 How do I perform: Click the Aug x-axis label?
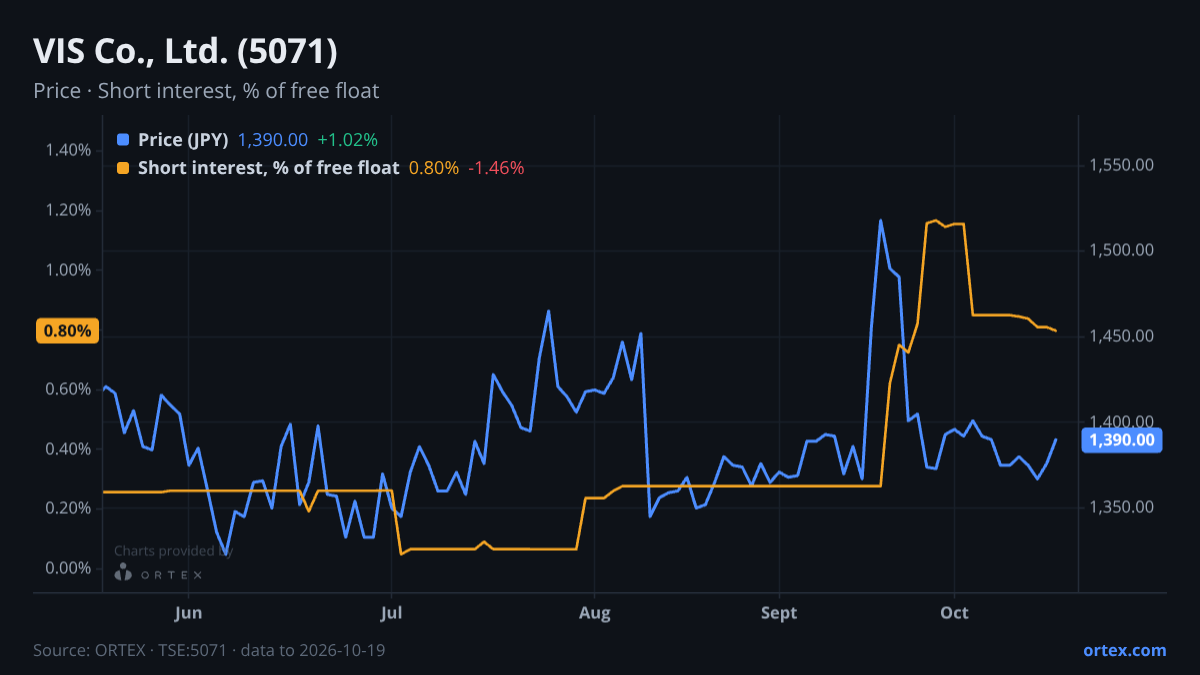coord(594,613)
